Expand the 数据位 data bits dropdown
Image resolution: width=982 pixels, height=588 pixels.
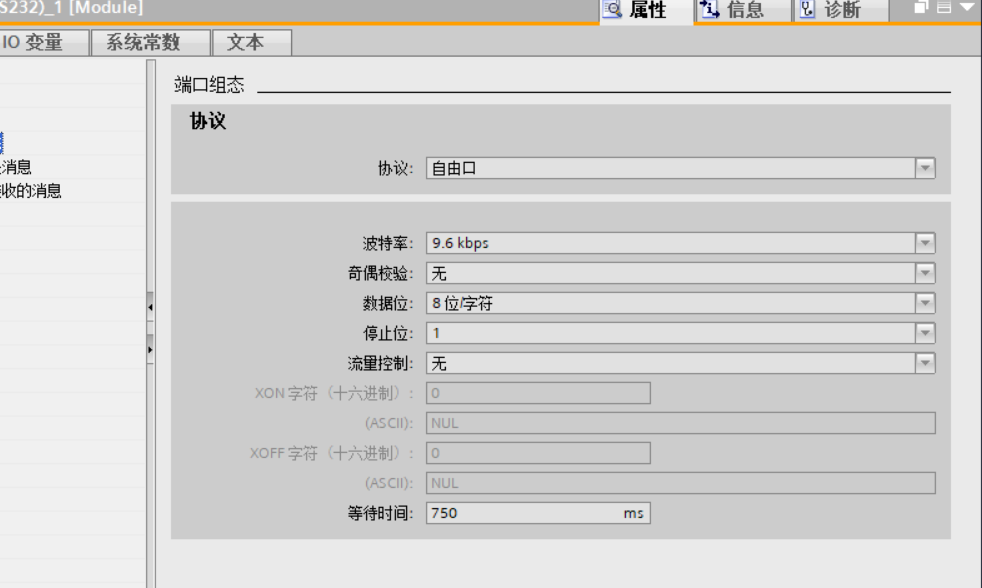pos(925,303)
